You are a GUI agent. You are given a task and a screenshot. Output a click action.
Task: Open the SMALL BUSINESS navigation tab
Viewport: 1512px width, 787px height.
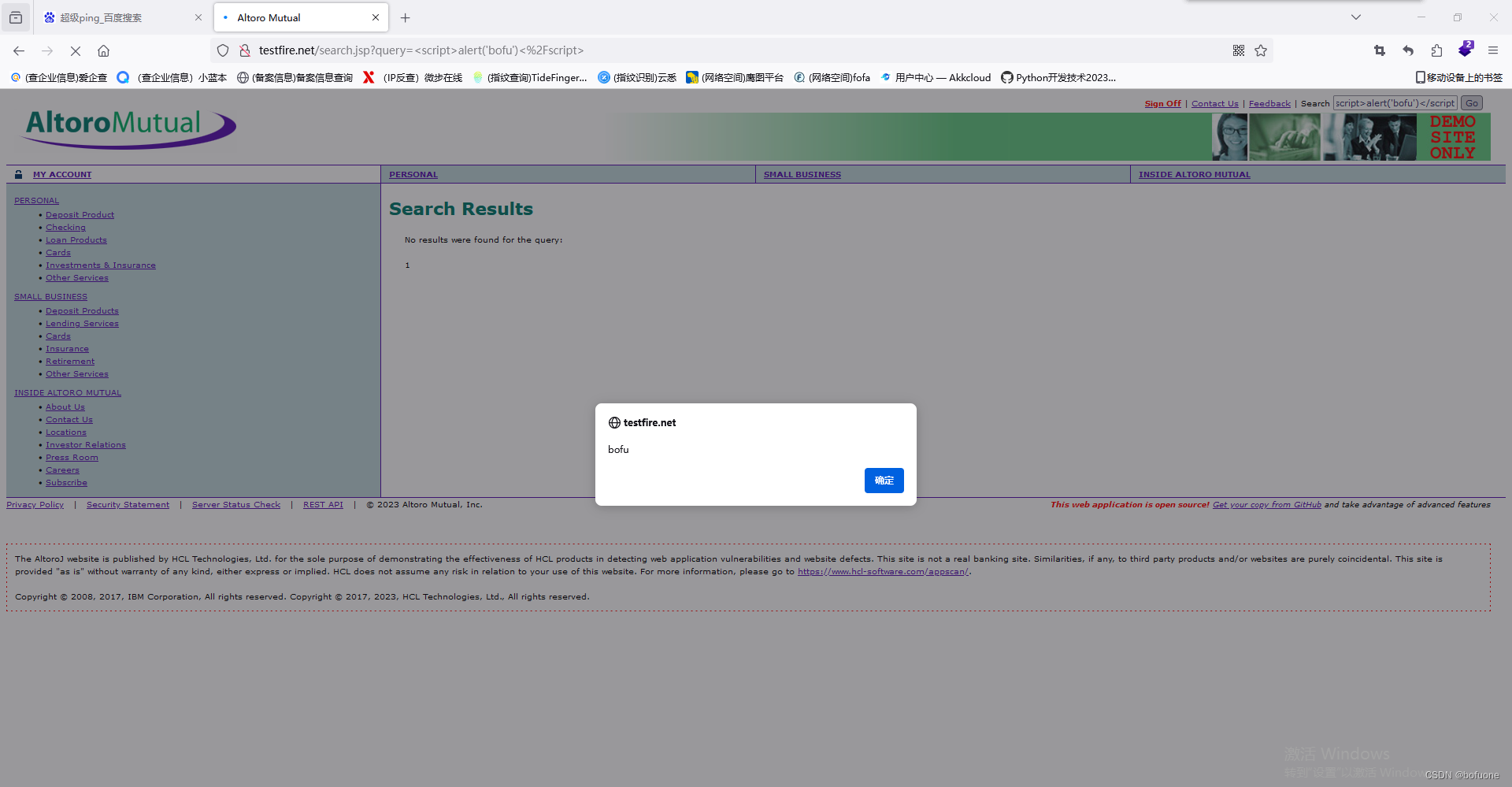tap(802, 175)
